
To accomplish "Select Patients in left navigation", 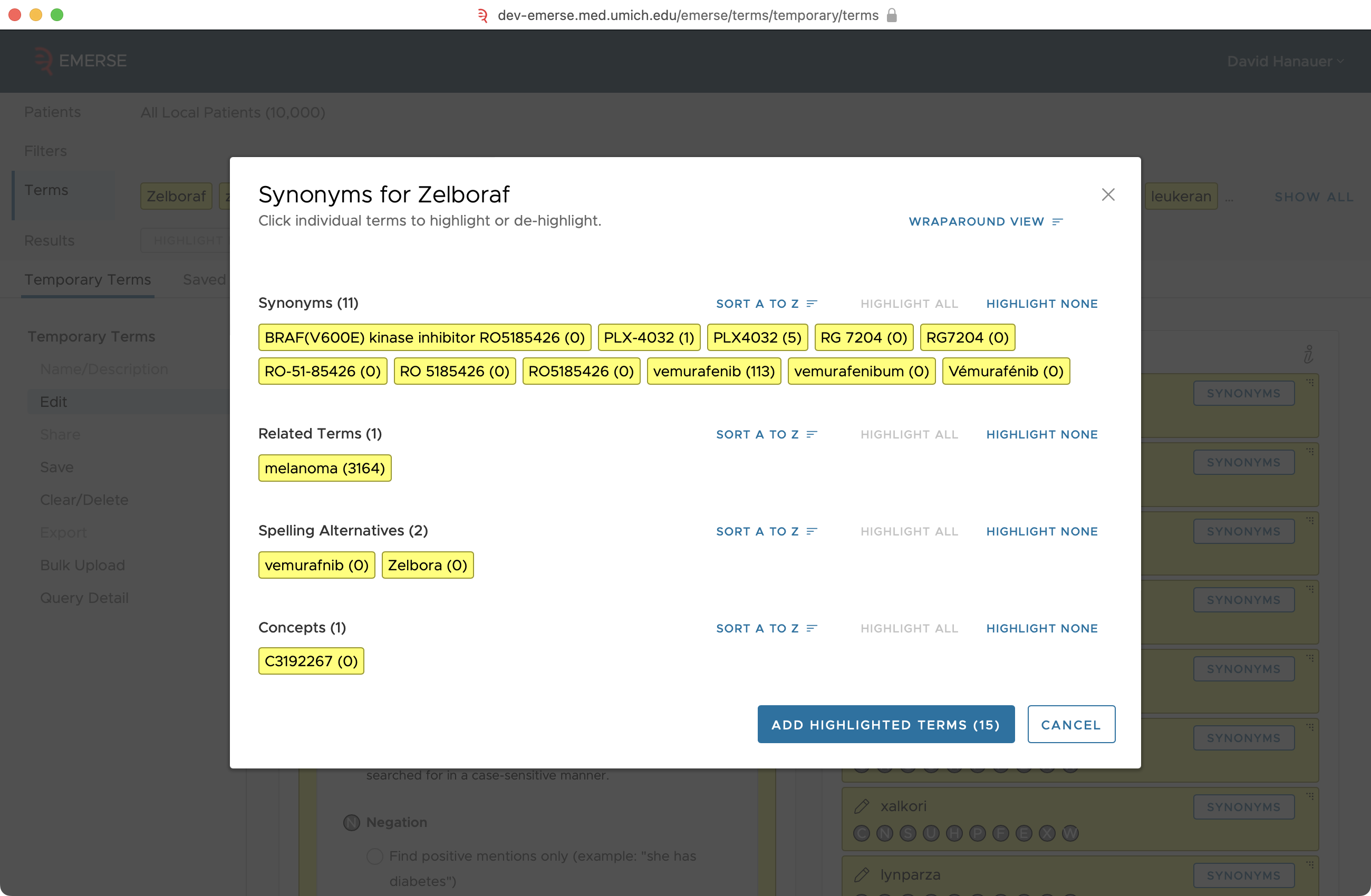I will pos(52,112).
